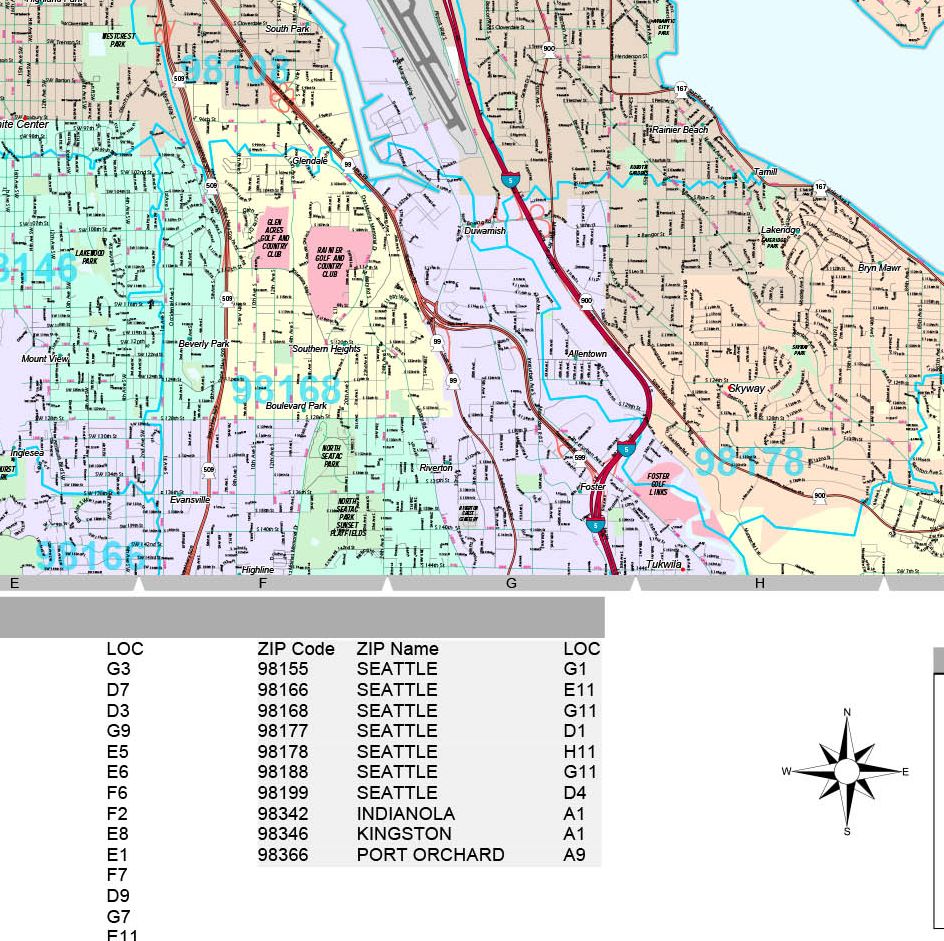Click the Foster Golf Links label
This screenshot has height=941, width=944.
(658, 484)
